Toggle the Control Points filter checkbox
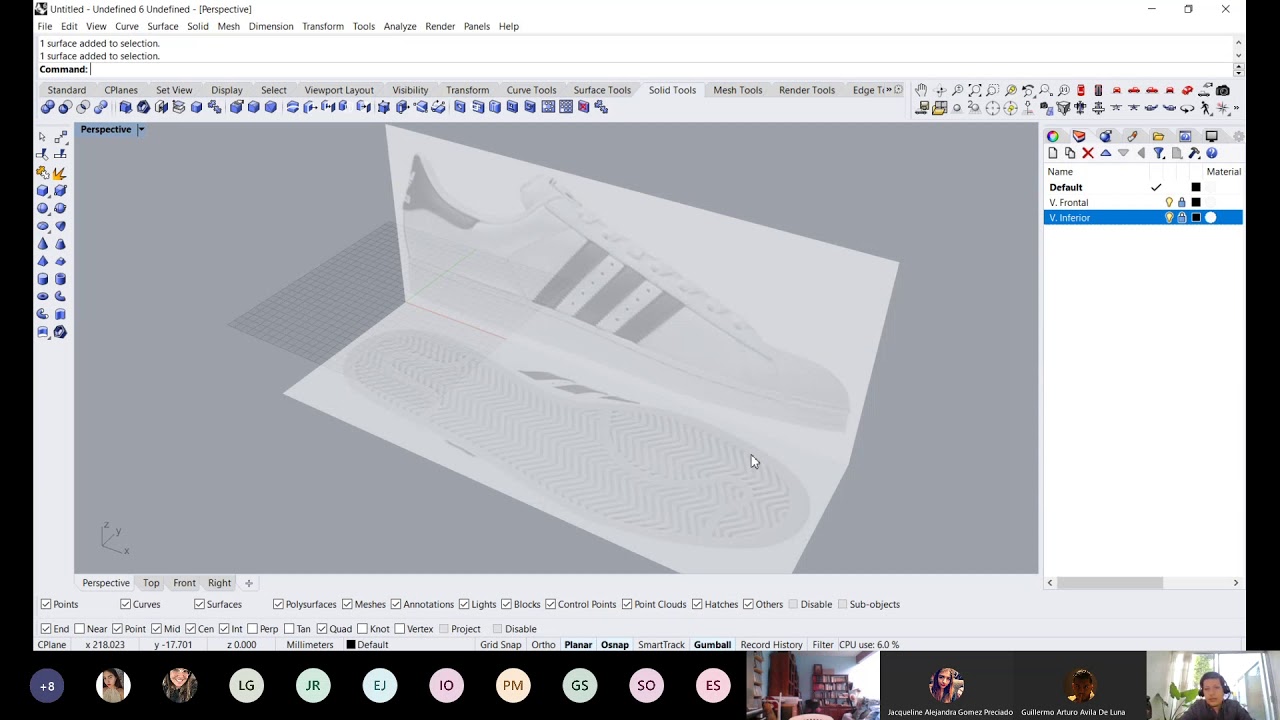The height and width of the screenshot is (720, 1280). (x=550, y=604)
